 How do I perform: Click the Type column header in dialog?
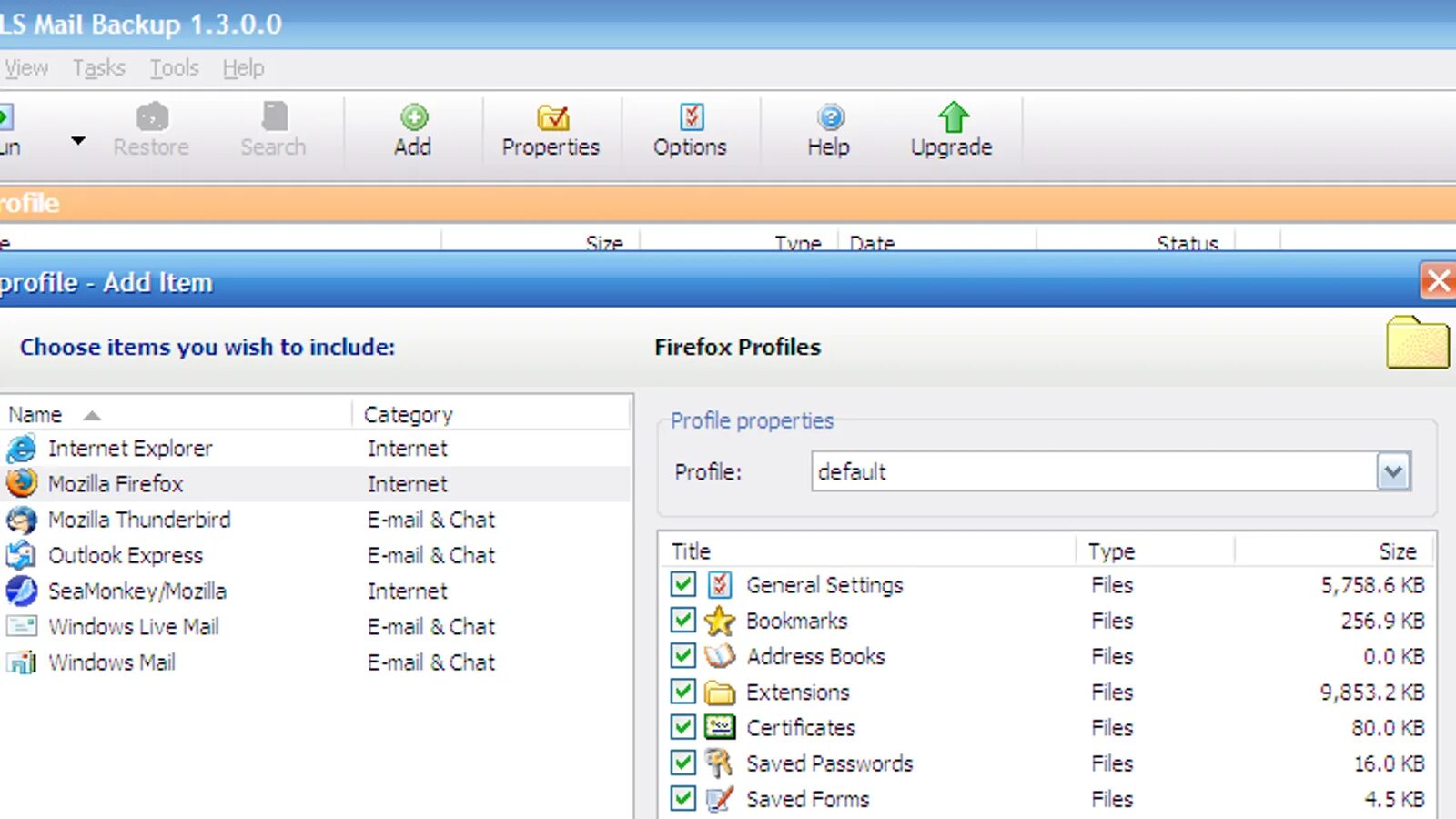(x=1156, y=551)
